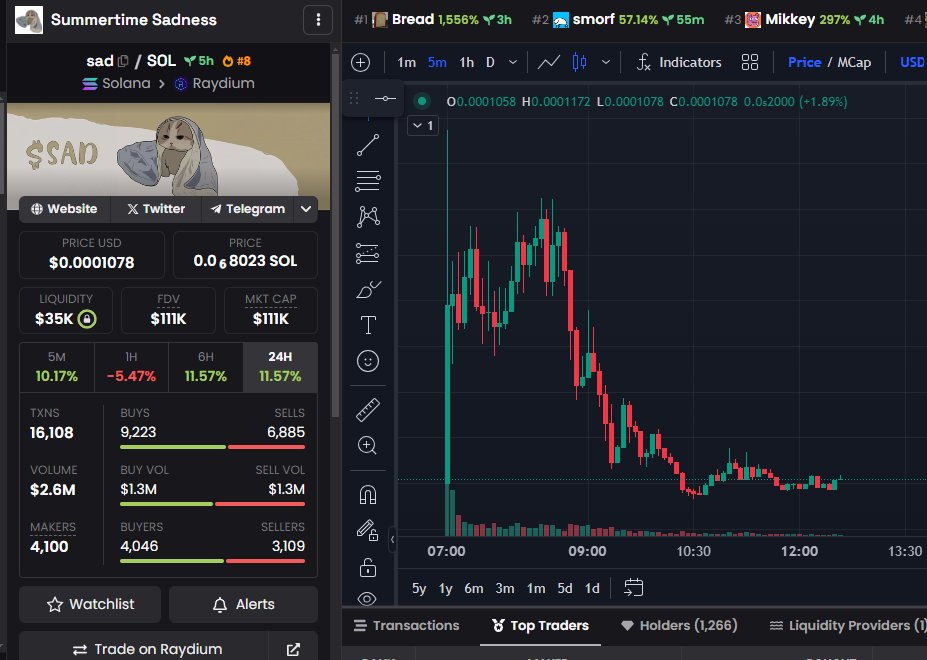Select the pattern drawing tool
This screenshot has width=927, height=660.
(x=368, y=217)
